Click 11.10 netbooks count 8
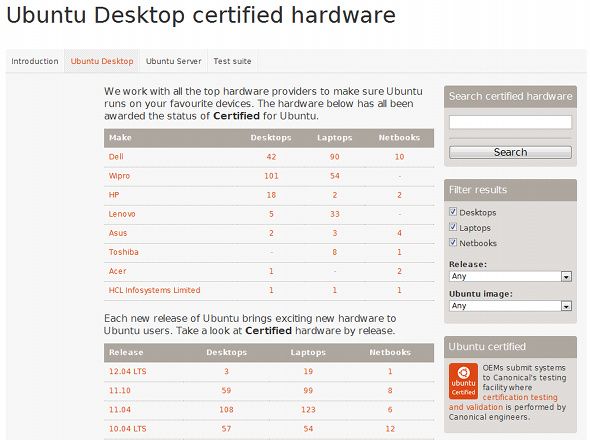 pyautogui.click(x=390, y=390)
